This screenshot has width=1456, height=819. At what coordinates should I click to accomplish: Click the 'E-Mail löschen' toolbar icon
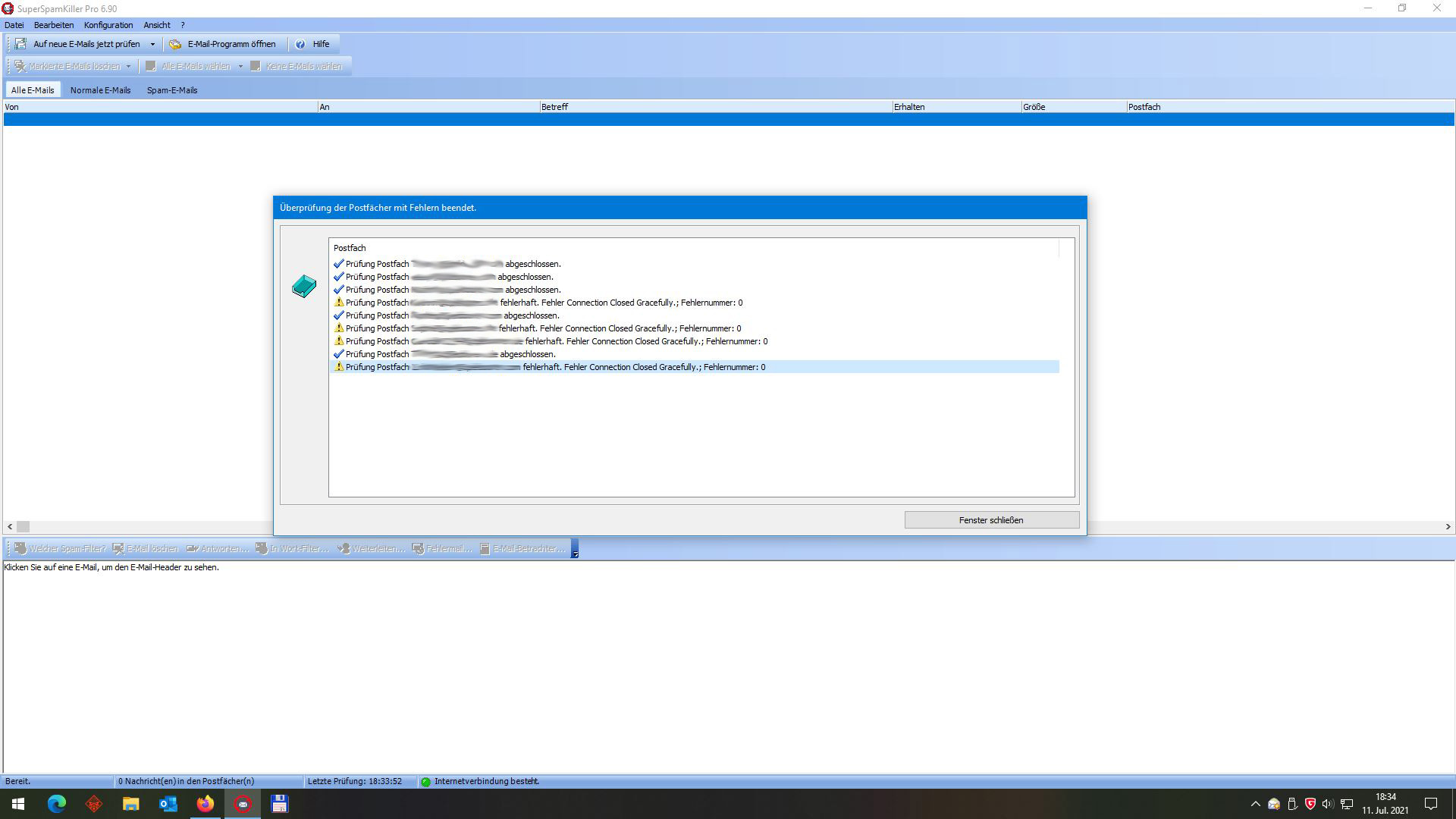[x=118, y=548]
